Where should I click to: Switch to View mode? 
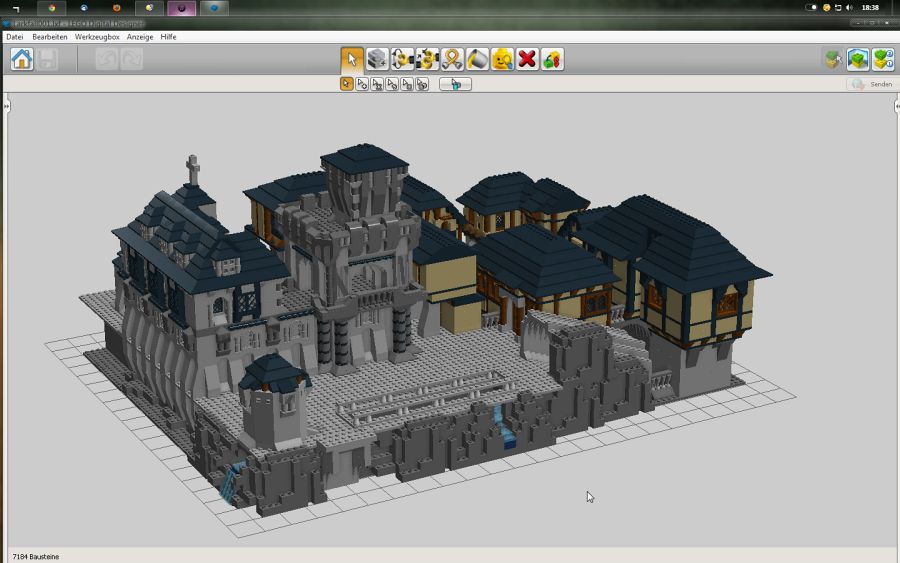pos(858,59)
